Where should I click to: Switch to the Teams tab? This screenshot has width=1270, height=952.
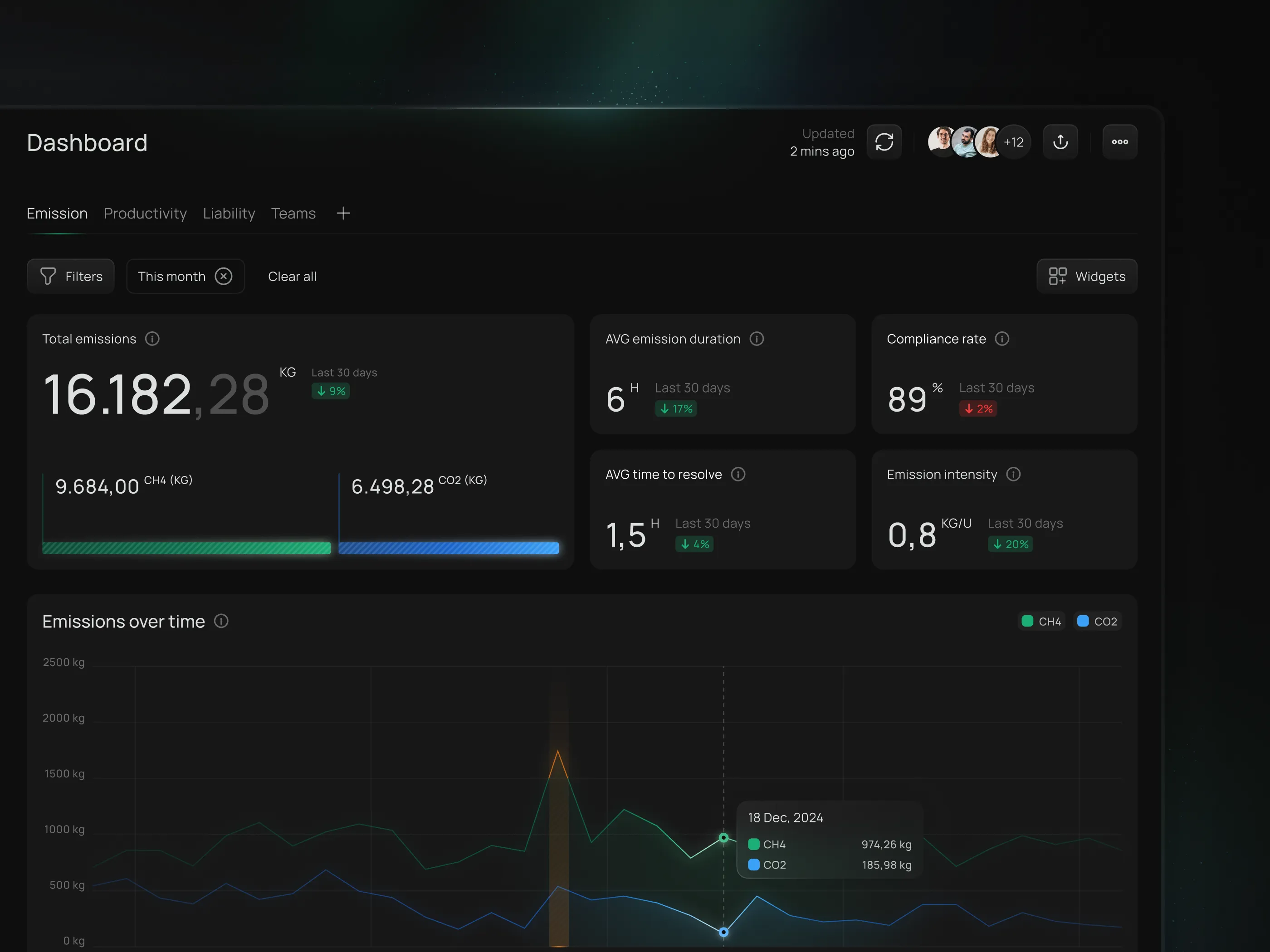[293, 214]
